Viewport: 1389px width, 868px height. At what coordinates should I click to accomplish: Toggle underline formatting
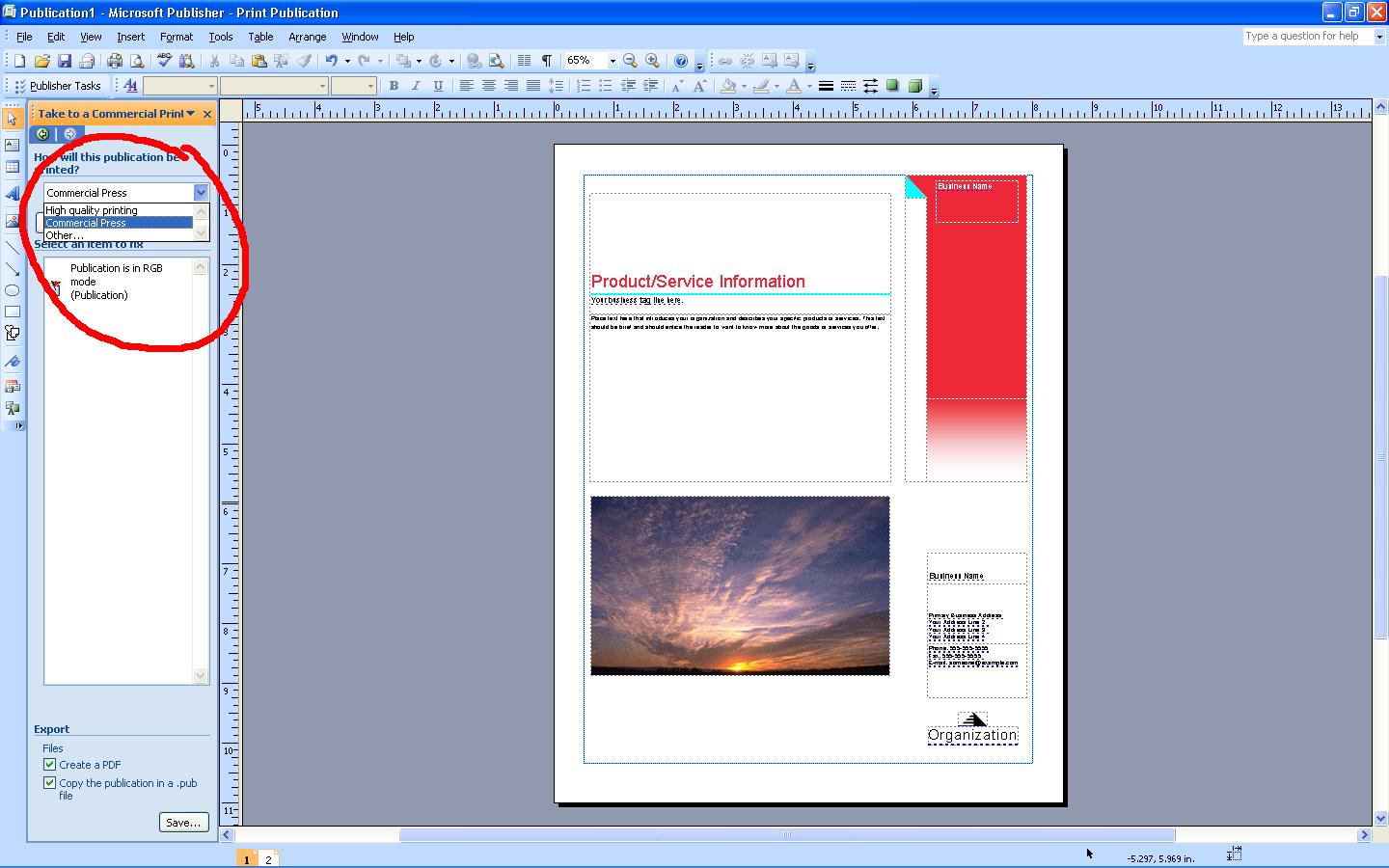439,86
